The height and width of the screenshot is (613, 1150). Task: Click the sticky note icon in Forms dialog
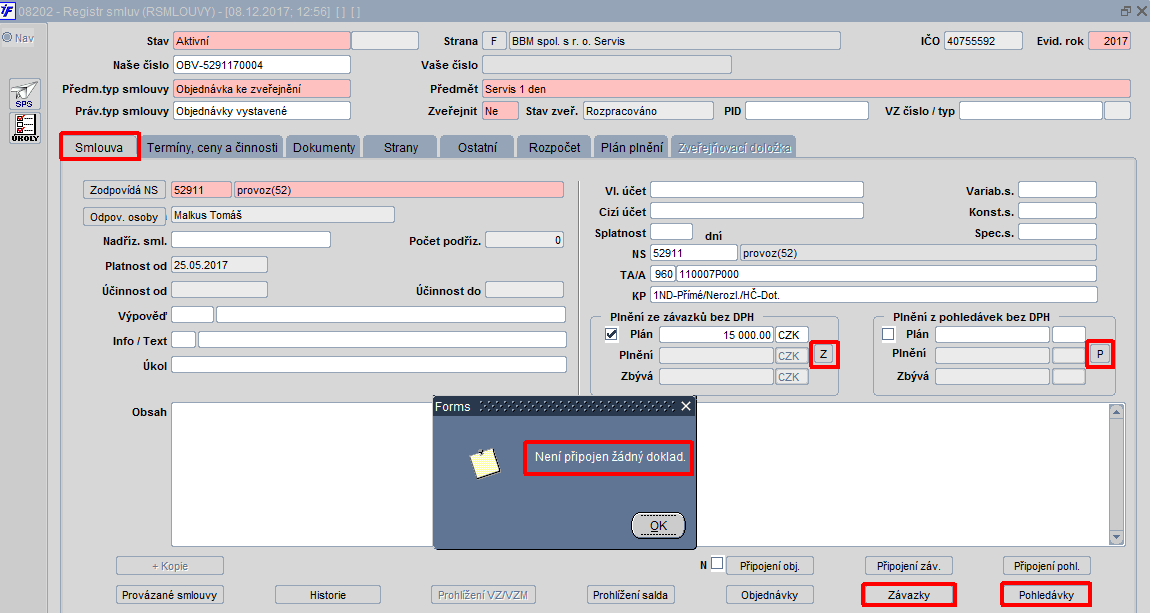coord(485,463)
